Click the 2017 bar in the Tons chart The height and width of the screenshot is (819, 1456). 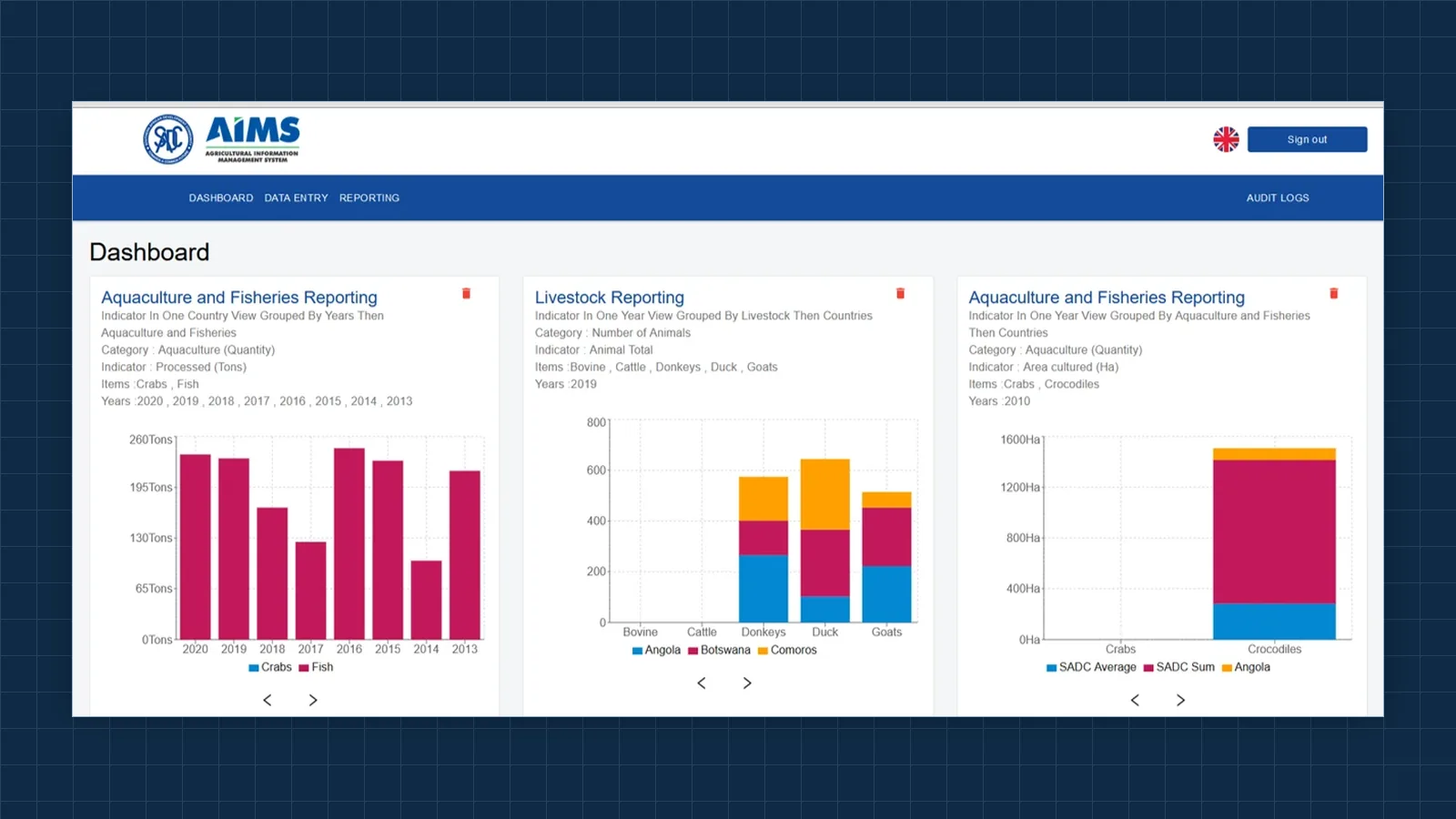(311, 591)
